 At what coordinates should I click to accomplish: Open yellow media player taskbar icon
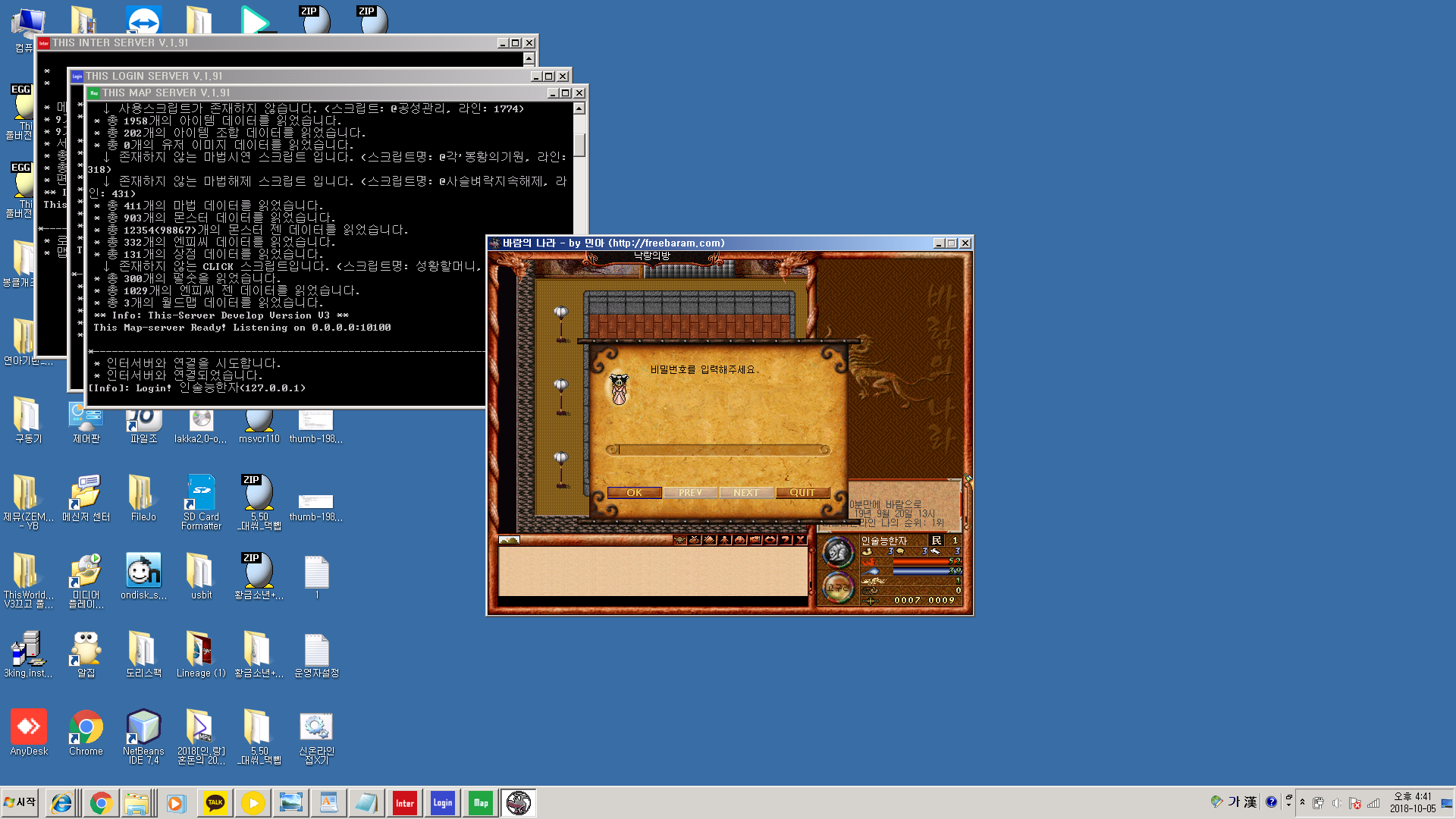tap(253, 803)
